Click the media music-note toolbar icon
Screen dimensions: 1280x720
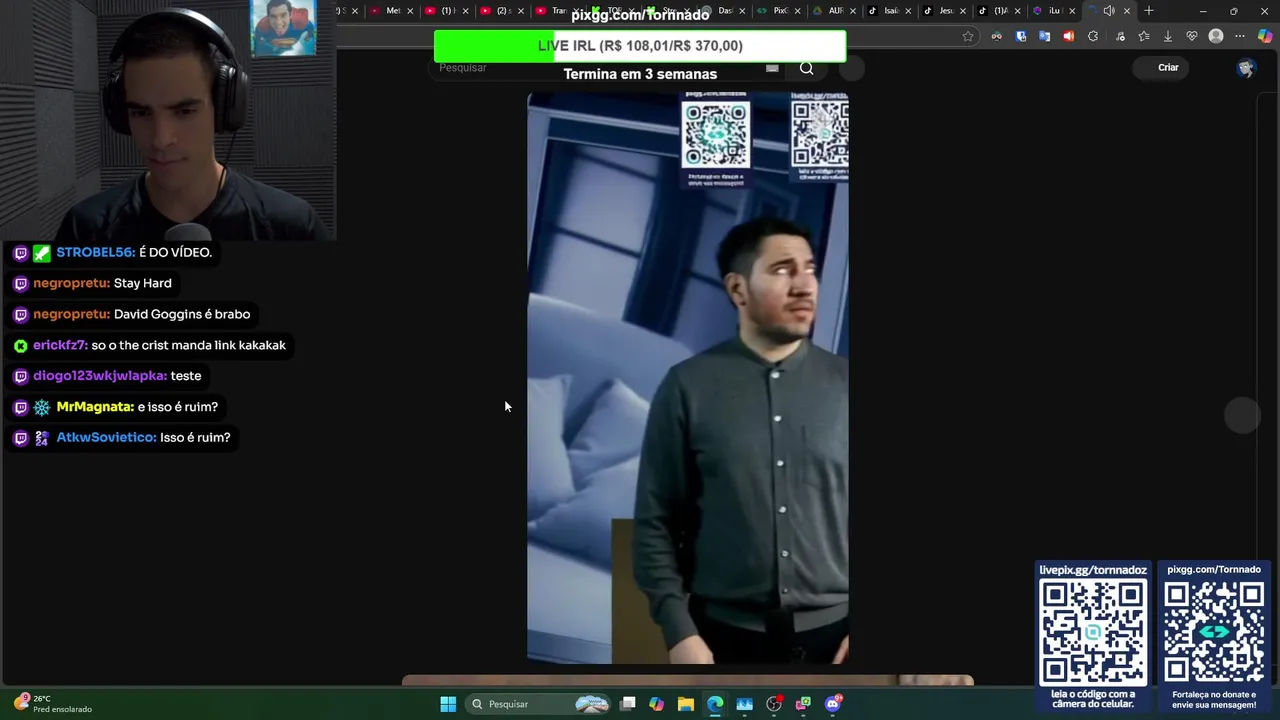coord(1120,36)
